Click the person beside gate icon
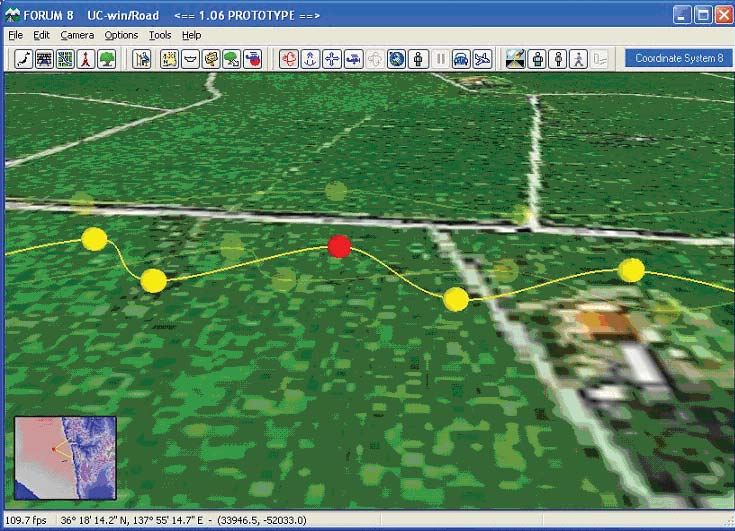Viewport: 735px width, 531px height. pyautogui.click(x=141, y=60)
